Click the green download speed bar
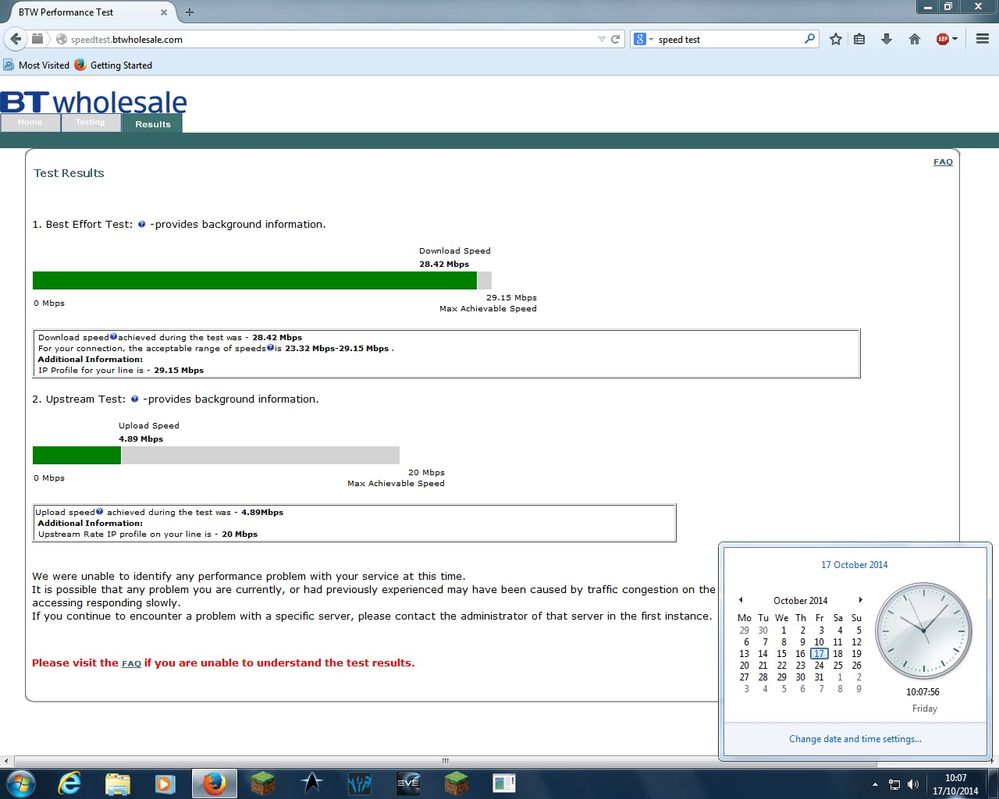The height and width of the screenshot is (799, 999). coord(255,280)
